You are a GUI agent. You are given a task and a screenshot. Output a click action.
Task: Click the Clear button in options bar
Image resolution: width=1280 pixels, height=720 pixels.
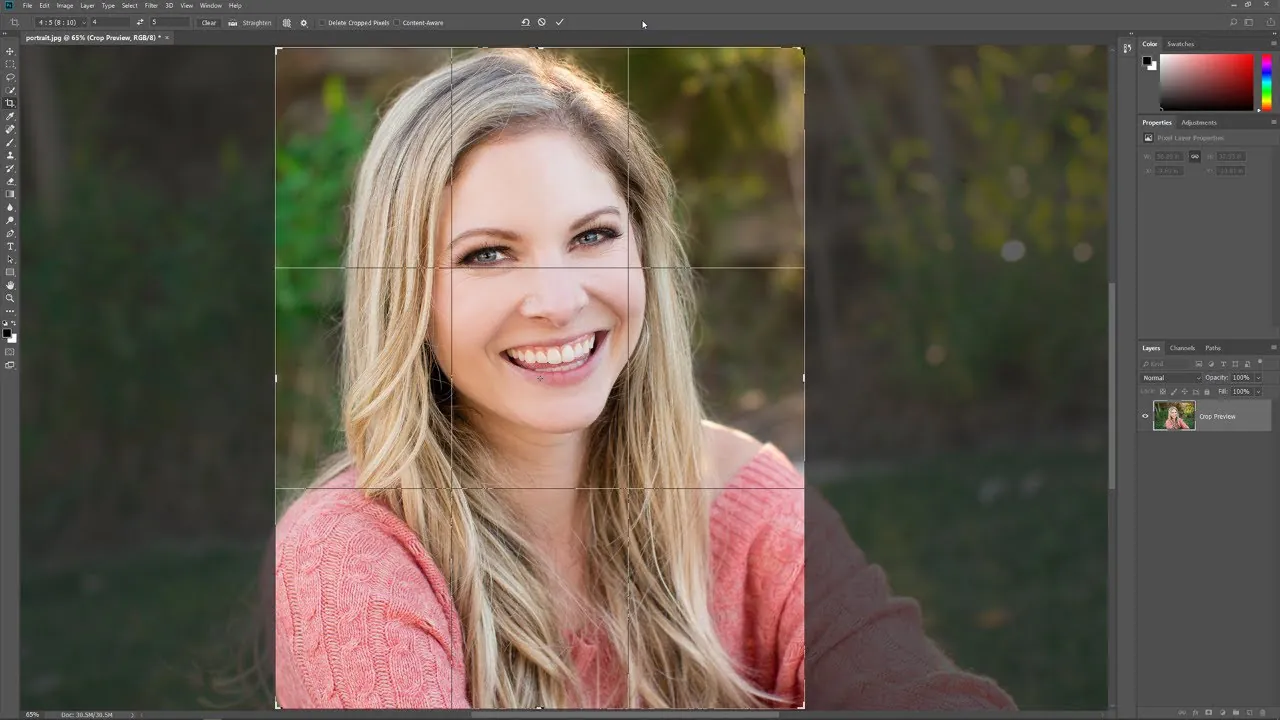(x=209, y=22)
